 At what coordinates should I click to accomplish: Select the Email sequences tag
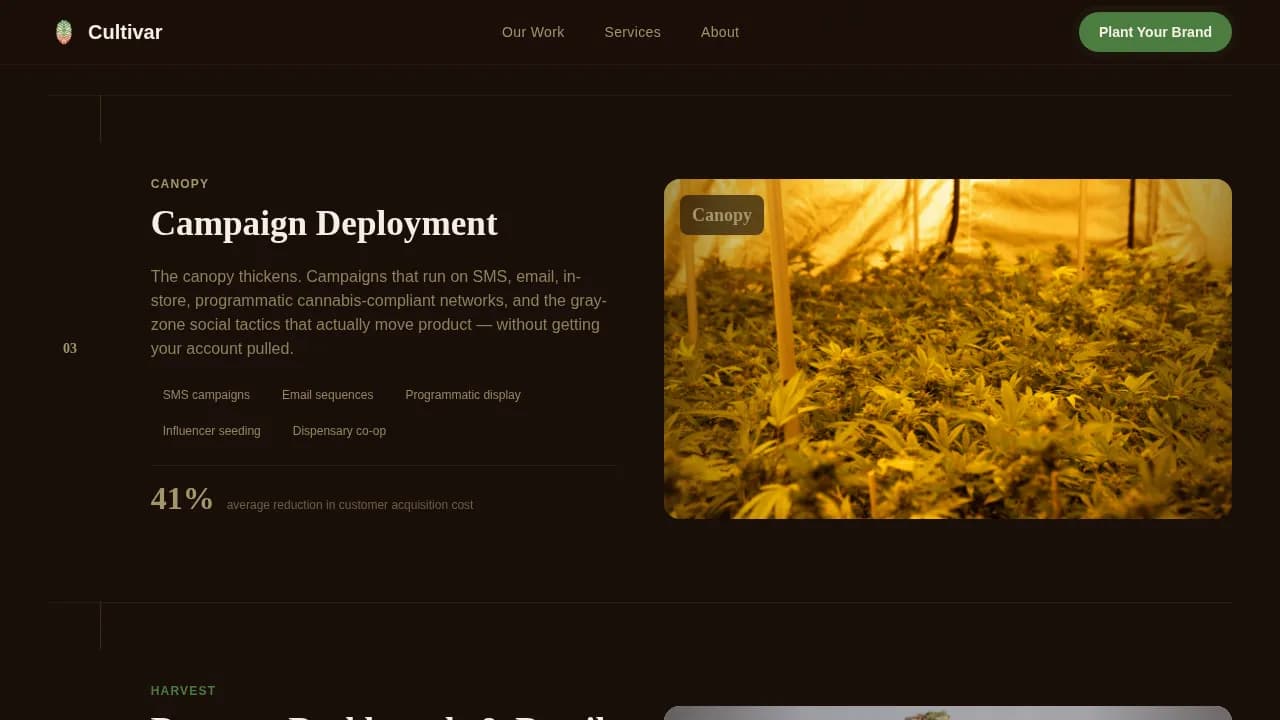coord(328,395)
